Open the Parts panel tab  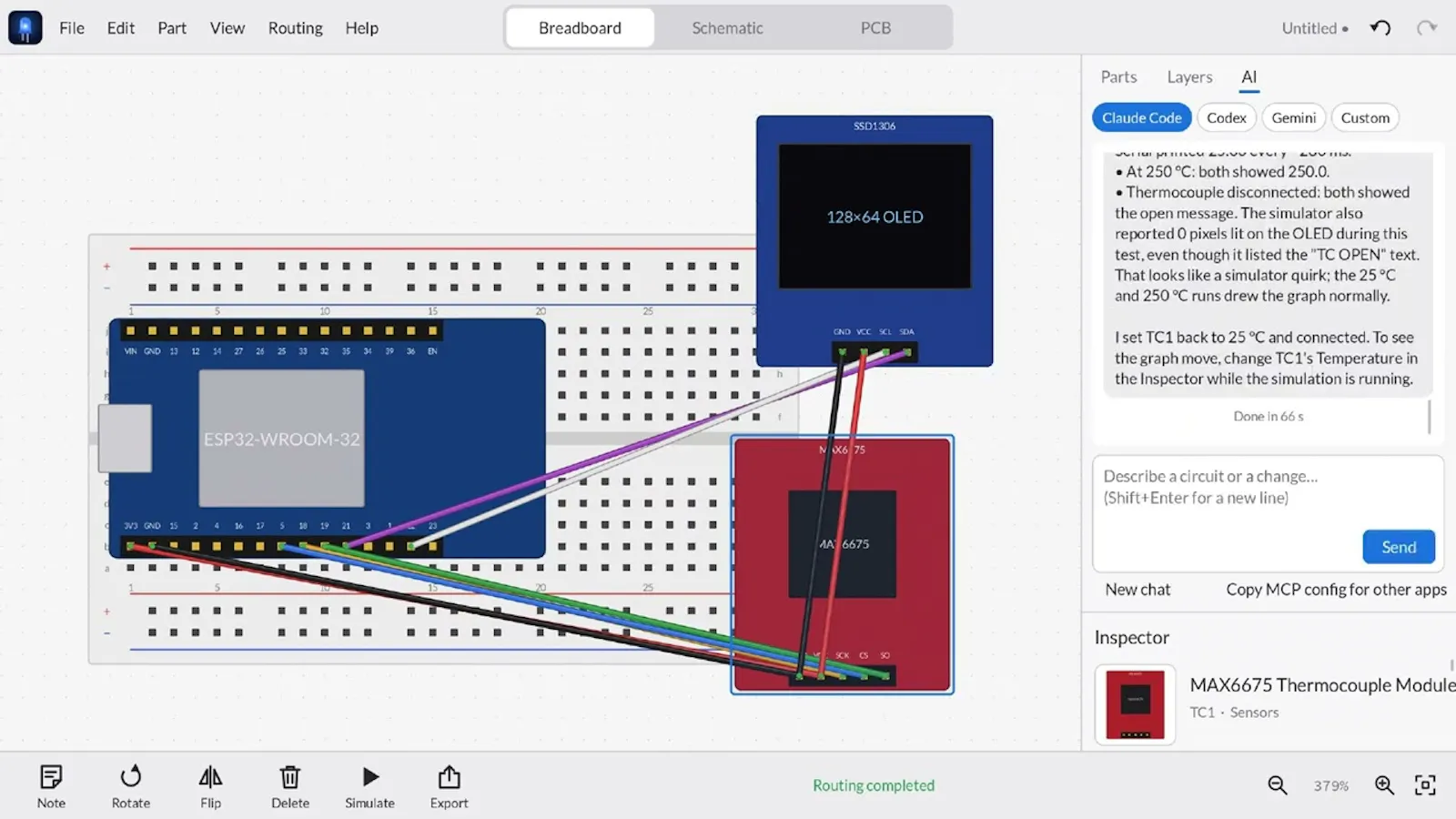pos(1118,77)
